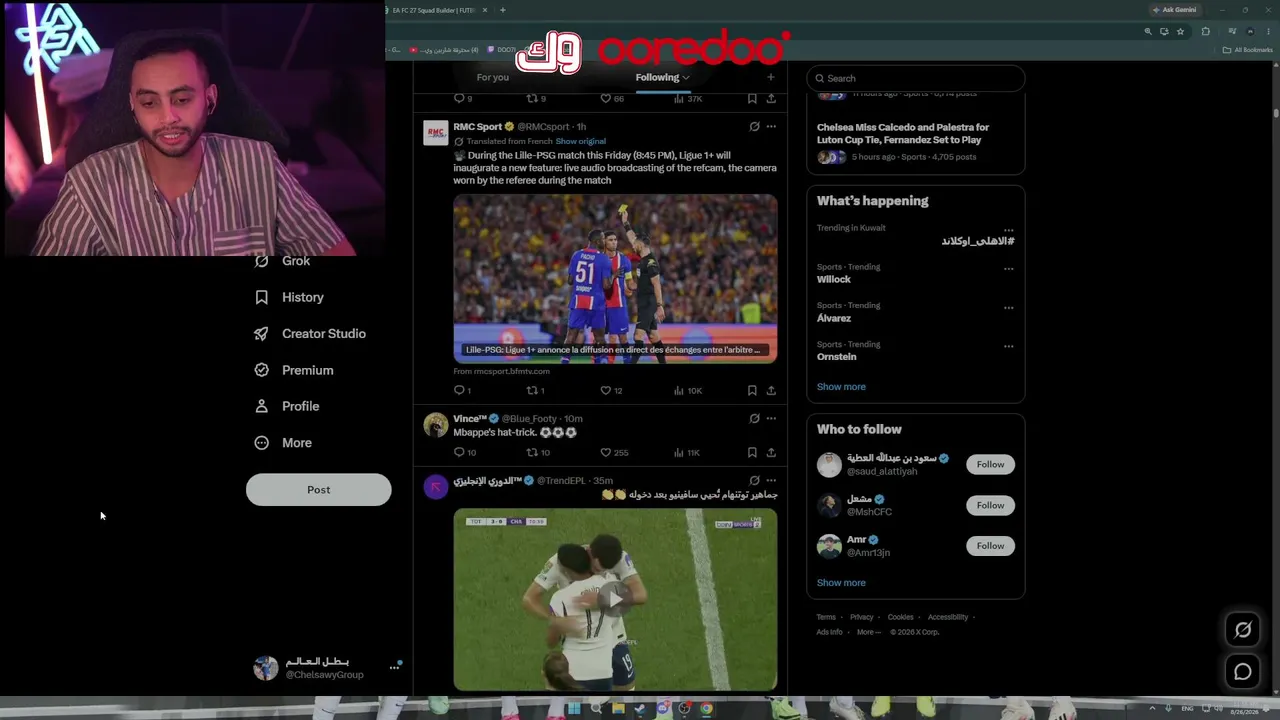1280x720 pixels.
Task: Show original French text of RMC post
Action: [581, 141]
